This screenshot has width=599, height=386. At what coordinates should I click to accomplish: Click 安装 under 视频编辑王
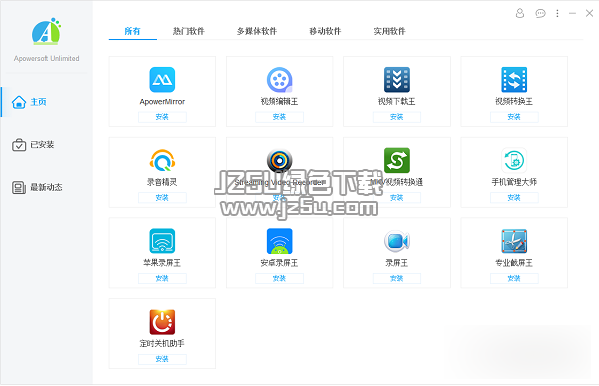[x=279, y=117]
